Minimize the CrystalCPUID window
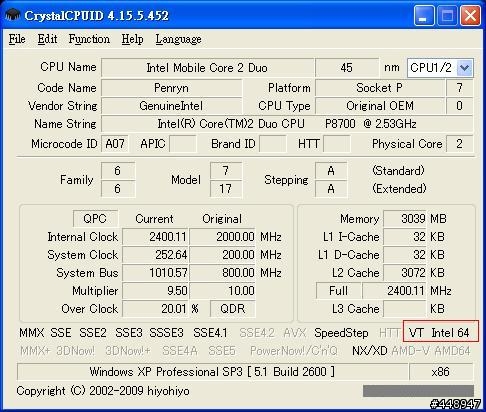Image resolution: width=486 pixels, height=412 pixels. click(424, 15)
